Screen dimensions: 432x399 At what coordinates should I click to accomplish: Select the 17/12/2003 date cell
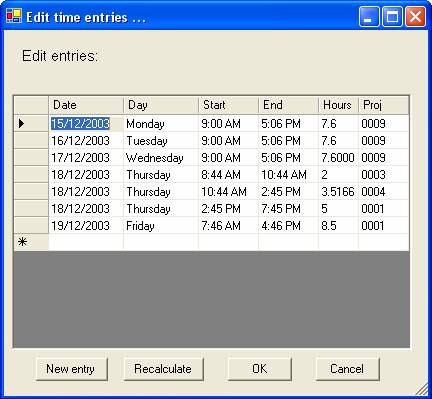tap(86, 158)
